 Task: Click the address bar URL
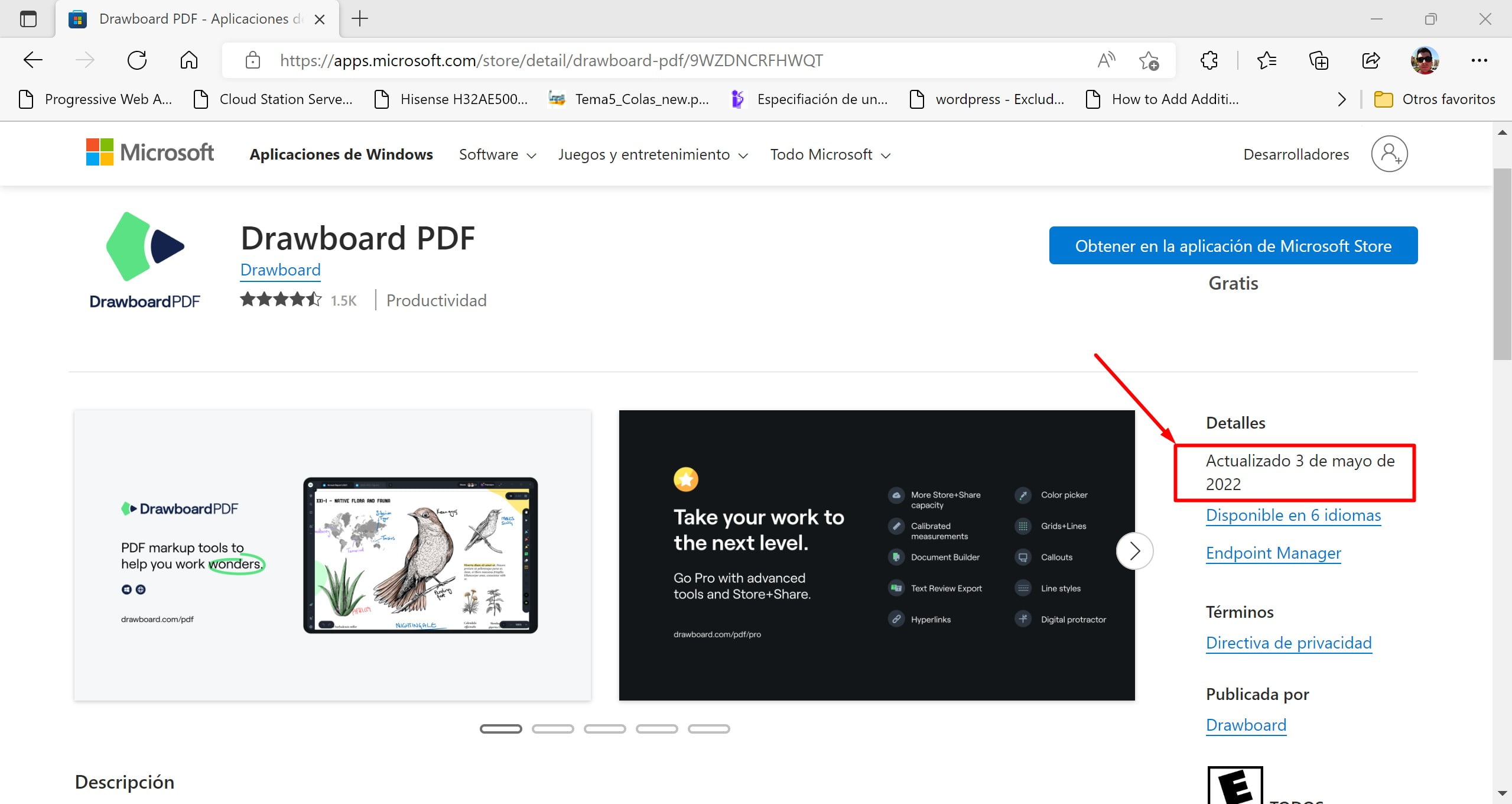tap(551, 60)
